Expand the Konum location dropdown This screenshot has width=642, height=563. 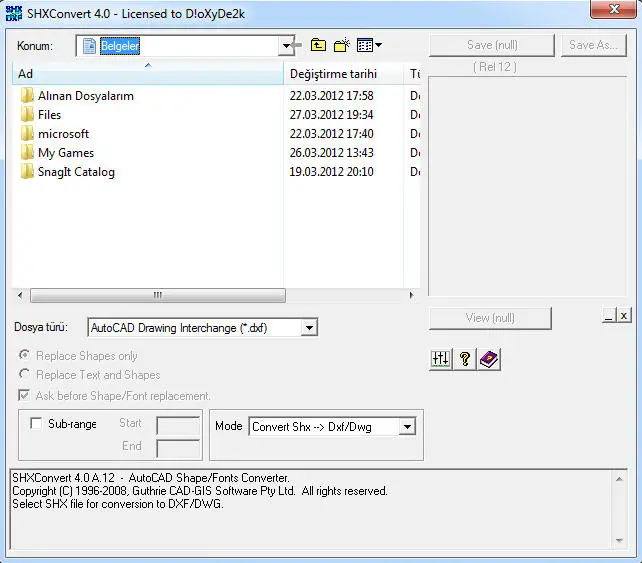point(286,46)
